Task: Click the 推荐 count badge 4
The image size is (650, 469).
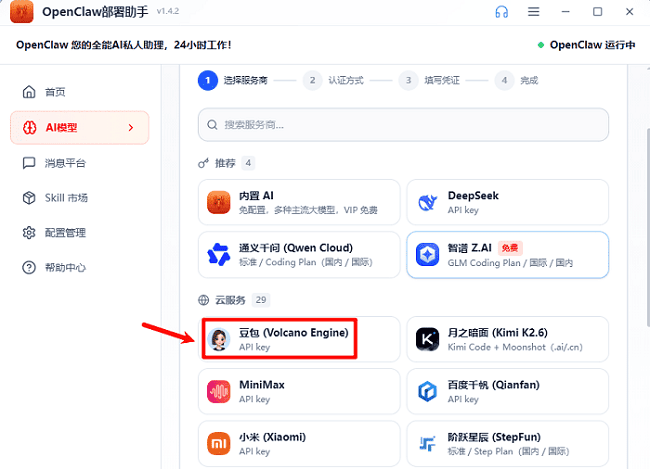Action: [x=248, y=163]
